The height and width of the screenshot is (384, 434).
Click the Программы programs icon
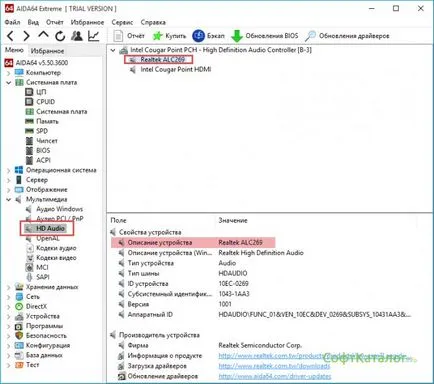pyautogui.click(x=19, y=326)
